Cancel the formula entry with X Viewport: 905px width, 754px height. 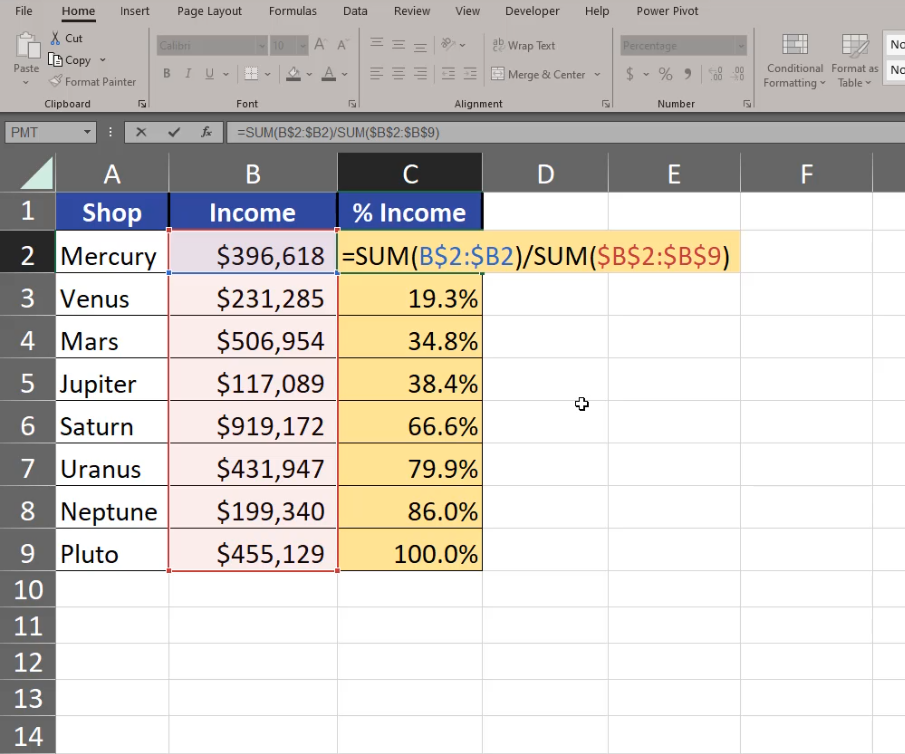click(141, 132)
